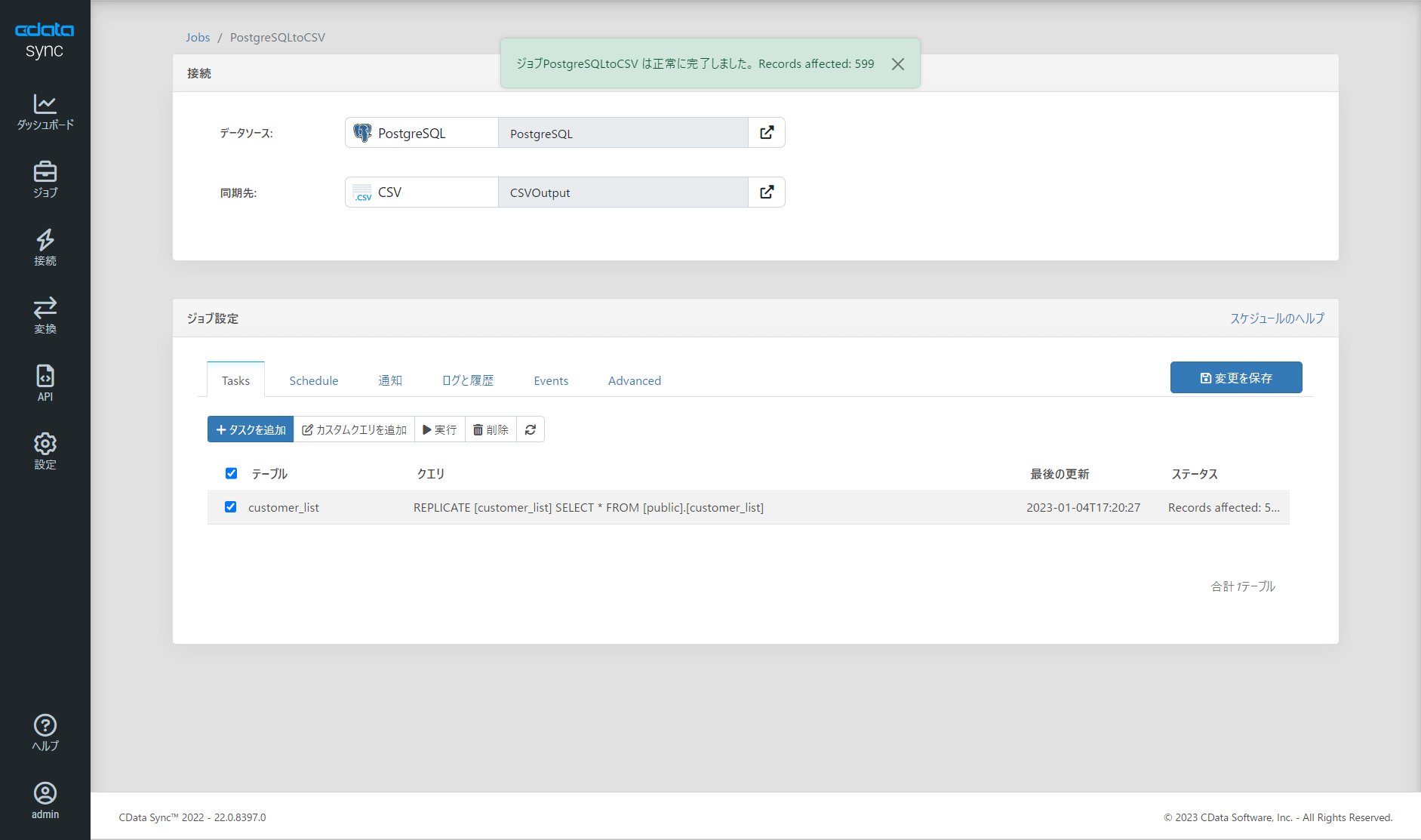Screen dimensions: 1421x840
Task: Click the refresh tasks icon
Action: pyautogui.click(x=531, y=429)
